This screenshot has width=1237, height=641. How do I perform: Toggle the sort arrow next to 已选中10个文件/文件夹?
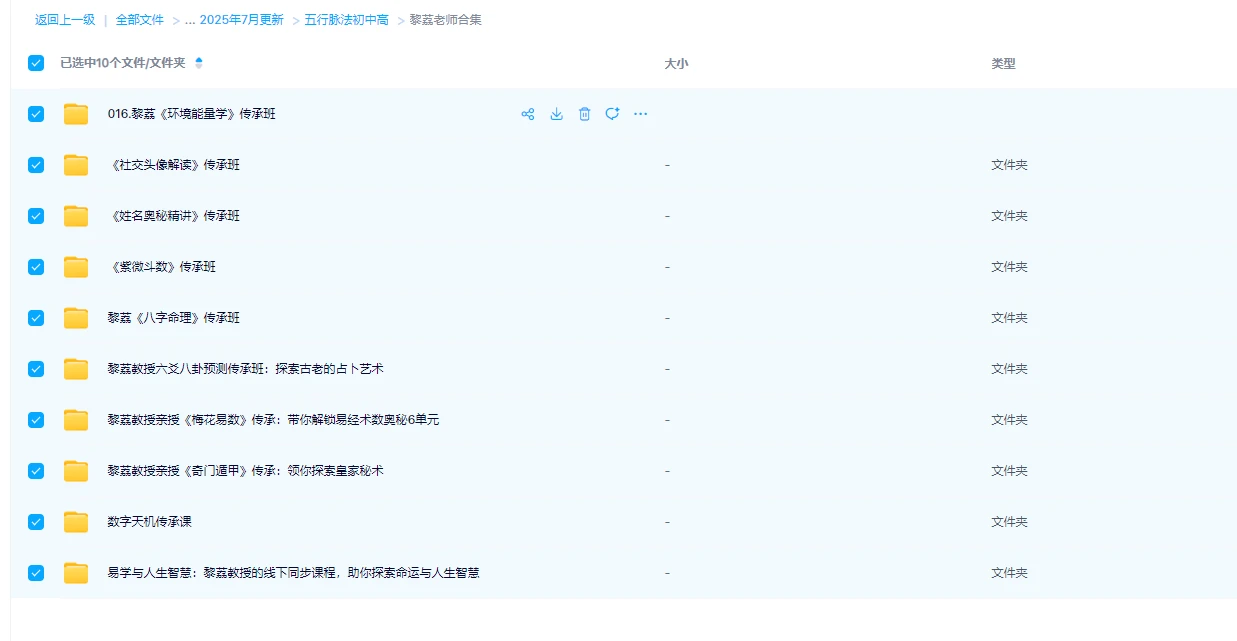pos(199,63)
